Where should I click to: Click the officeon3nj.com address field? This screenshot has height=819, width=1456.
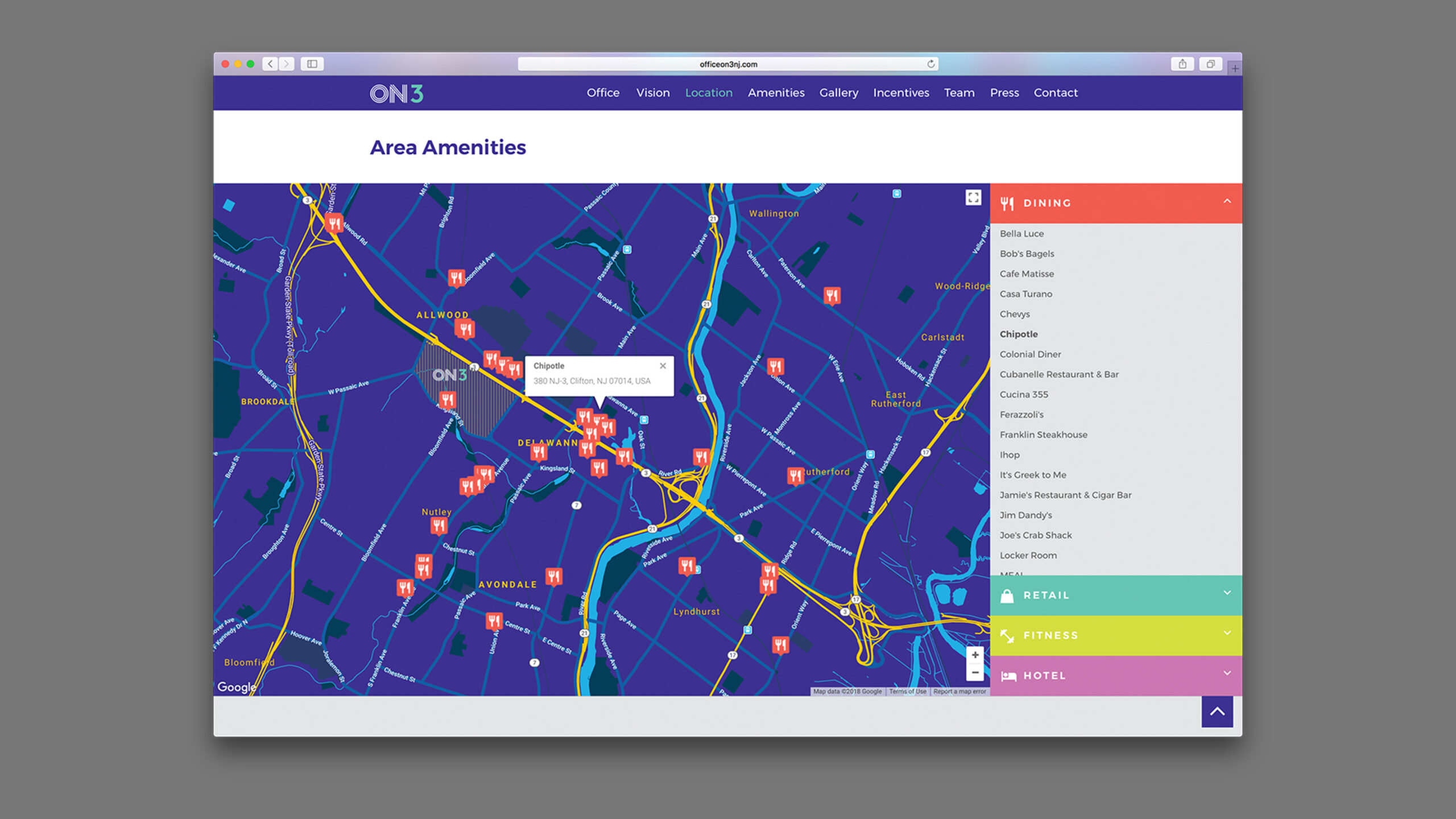coord(728,64)
